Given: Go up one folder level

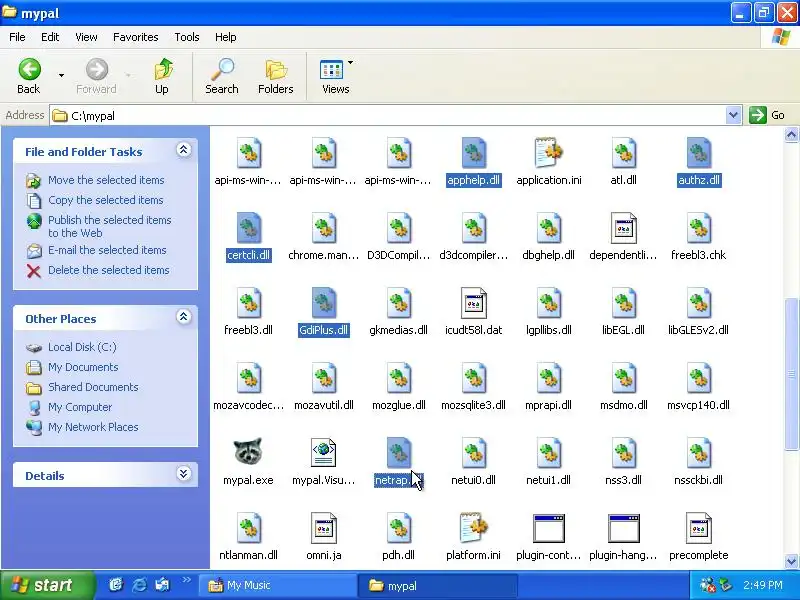Looking at the screenshot, I should pos(162,76).
